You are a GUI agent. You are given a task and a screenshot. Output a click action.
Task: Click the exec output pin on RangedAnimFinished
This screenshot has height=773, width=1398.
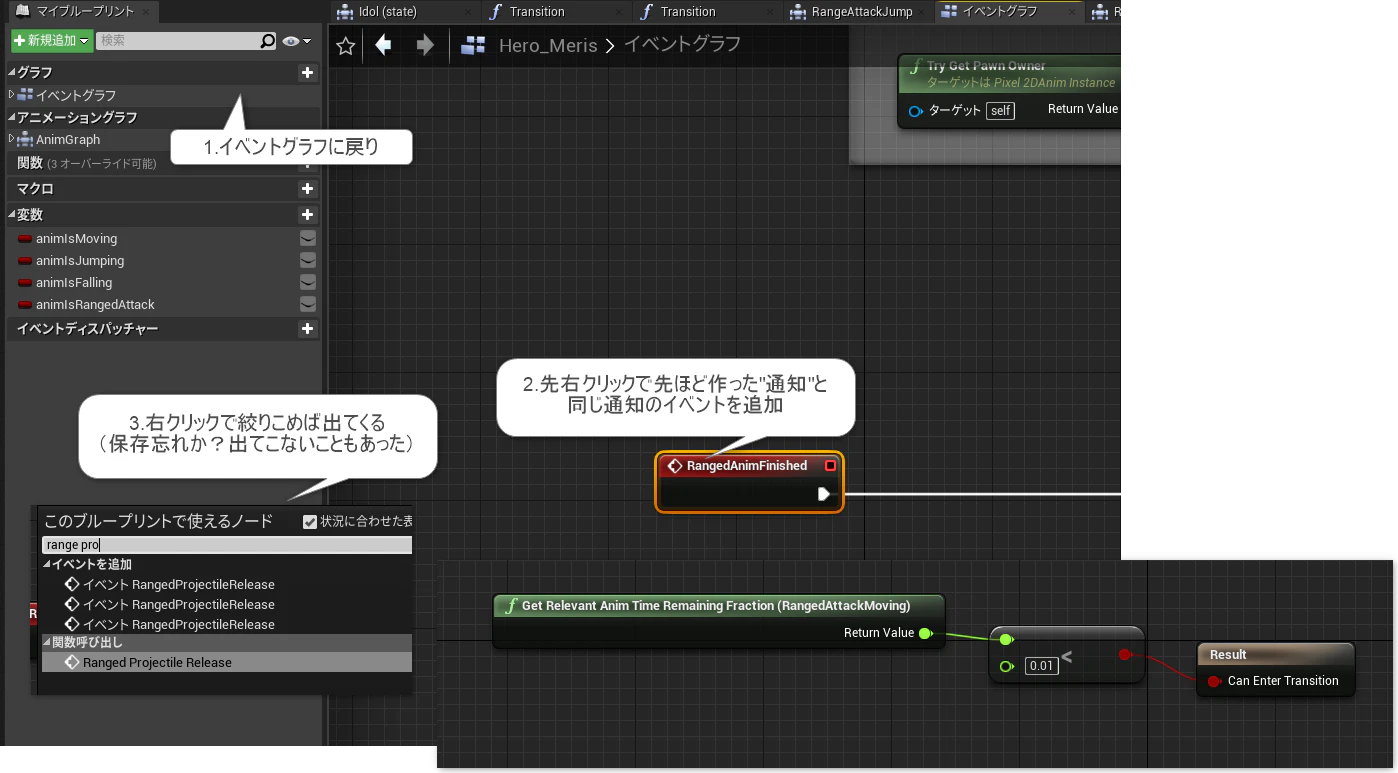point(824,494)
